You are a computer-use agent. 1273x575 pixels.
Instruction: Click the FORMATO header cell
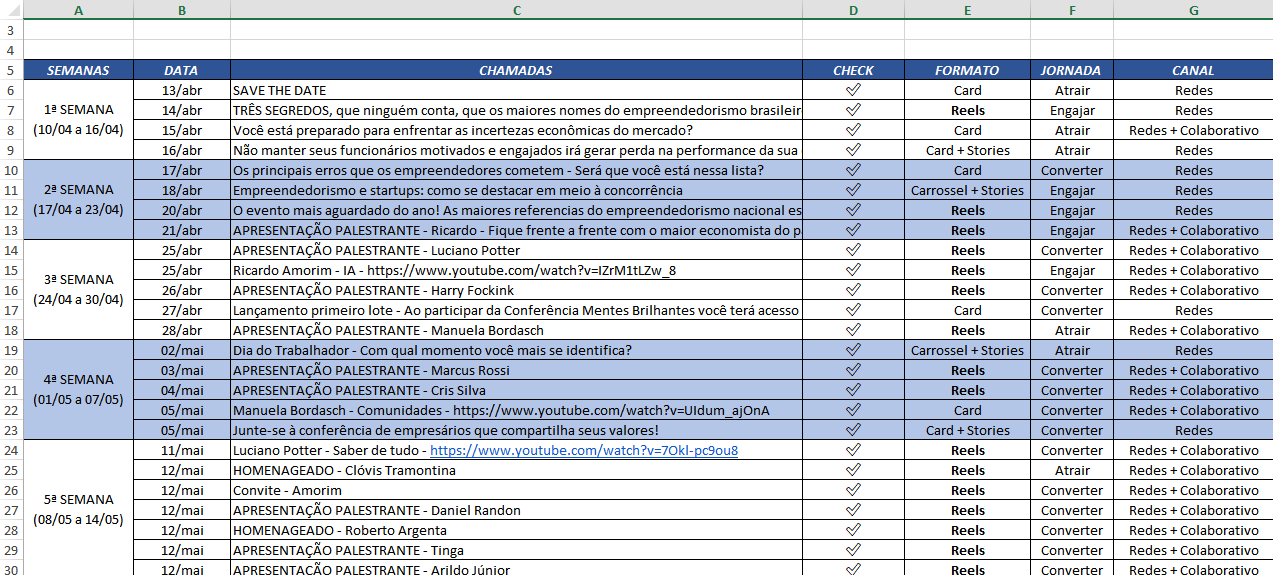tap(967, 70)
